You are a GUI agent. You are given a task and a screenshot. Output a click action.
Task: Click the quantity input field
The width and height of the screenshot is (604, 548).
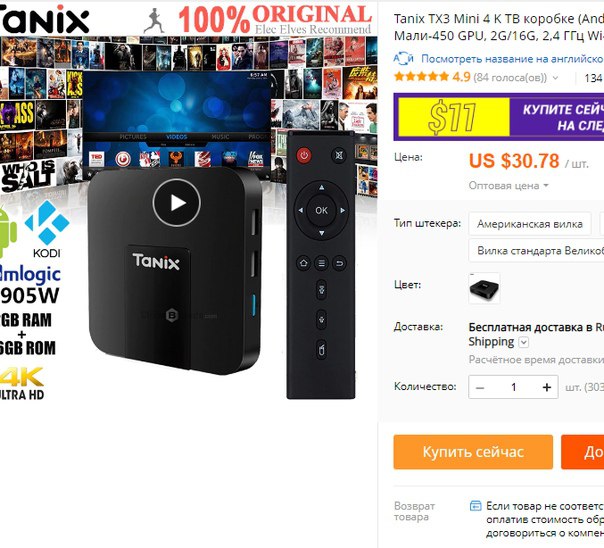[513, 387]
